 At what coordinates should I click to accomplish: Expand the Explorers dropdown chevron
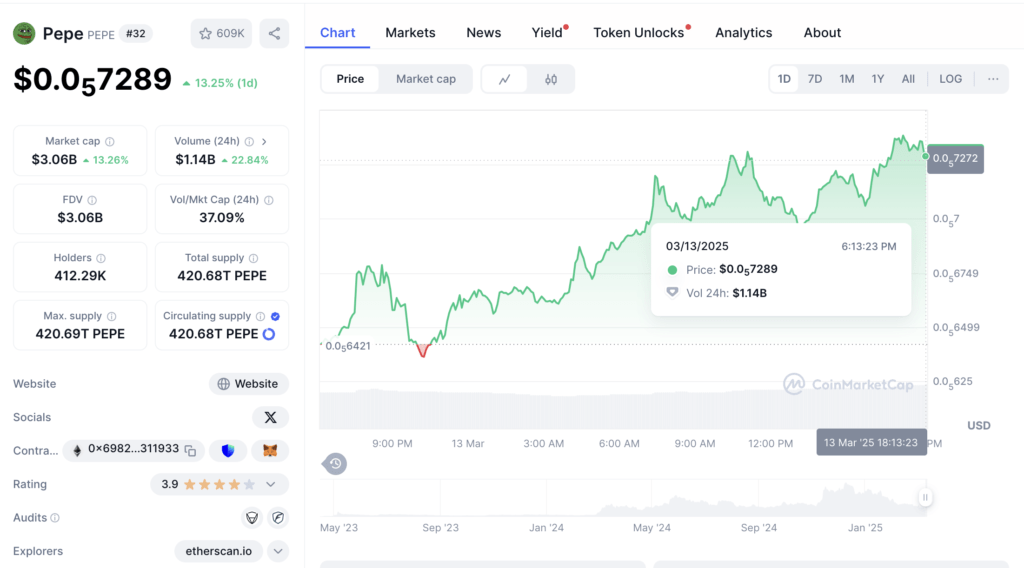[278, 552]
